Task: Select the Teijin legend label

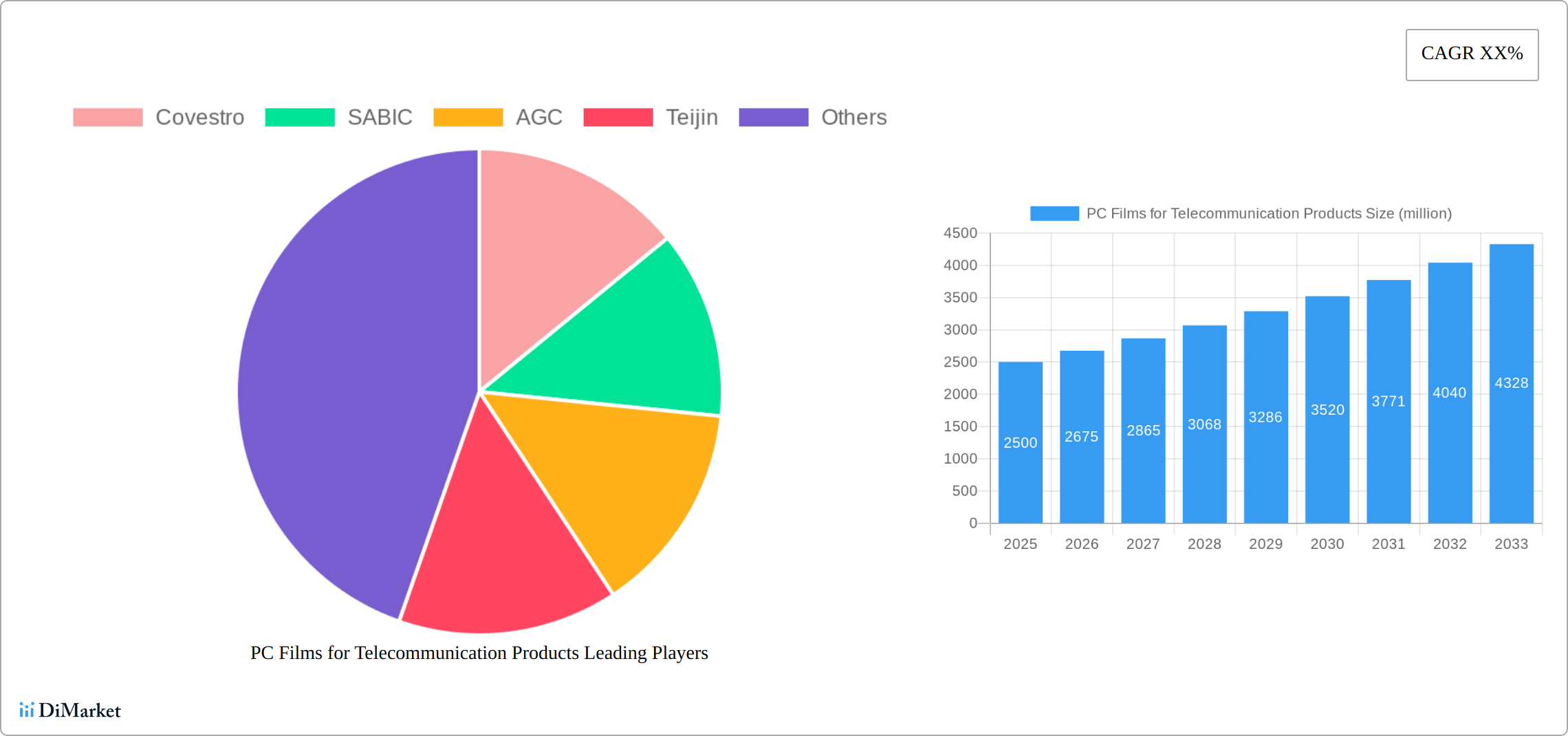Action: (x=691, y=117)
